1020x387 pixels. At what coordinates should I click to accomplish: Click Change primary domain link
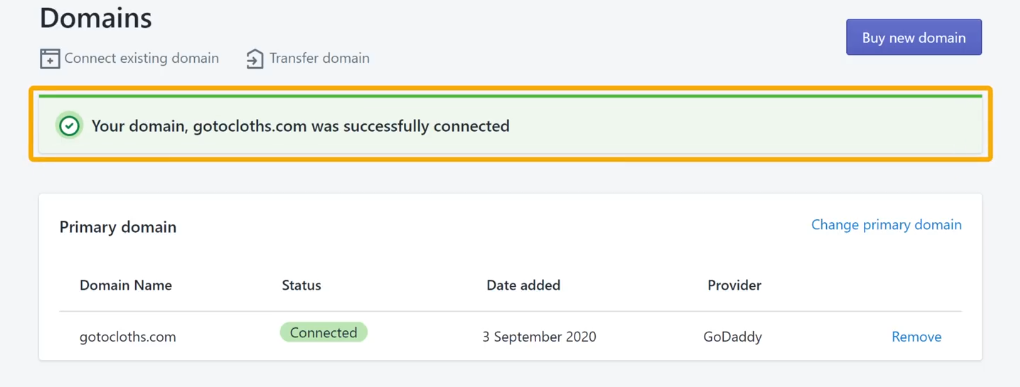click(x=886, y=224)
